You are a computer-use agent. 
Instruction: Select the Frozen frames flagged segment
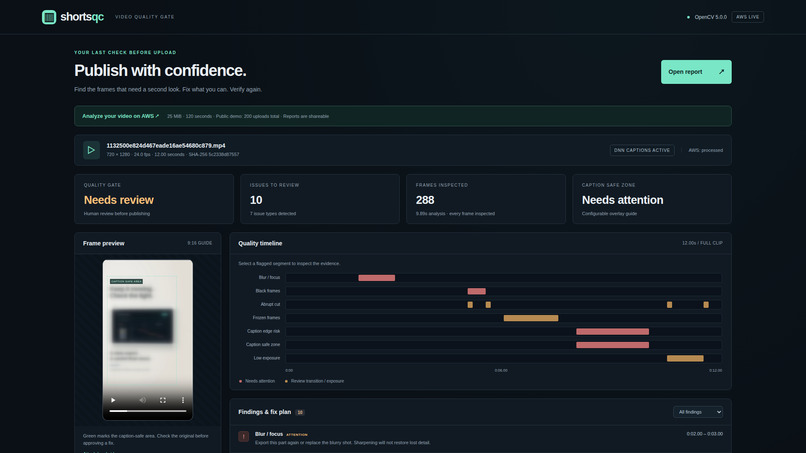531,318
